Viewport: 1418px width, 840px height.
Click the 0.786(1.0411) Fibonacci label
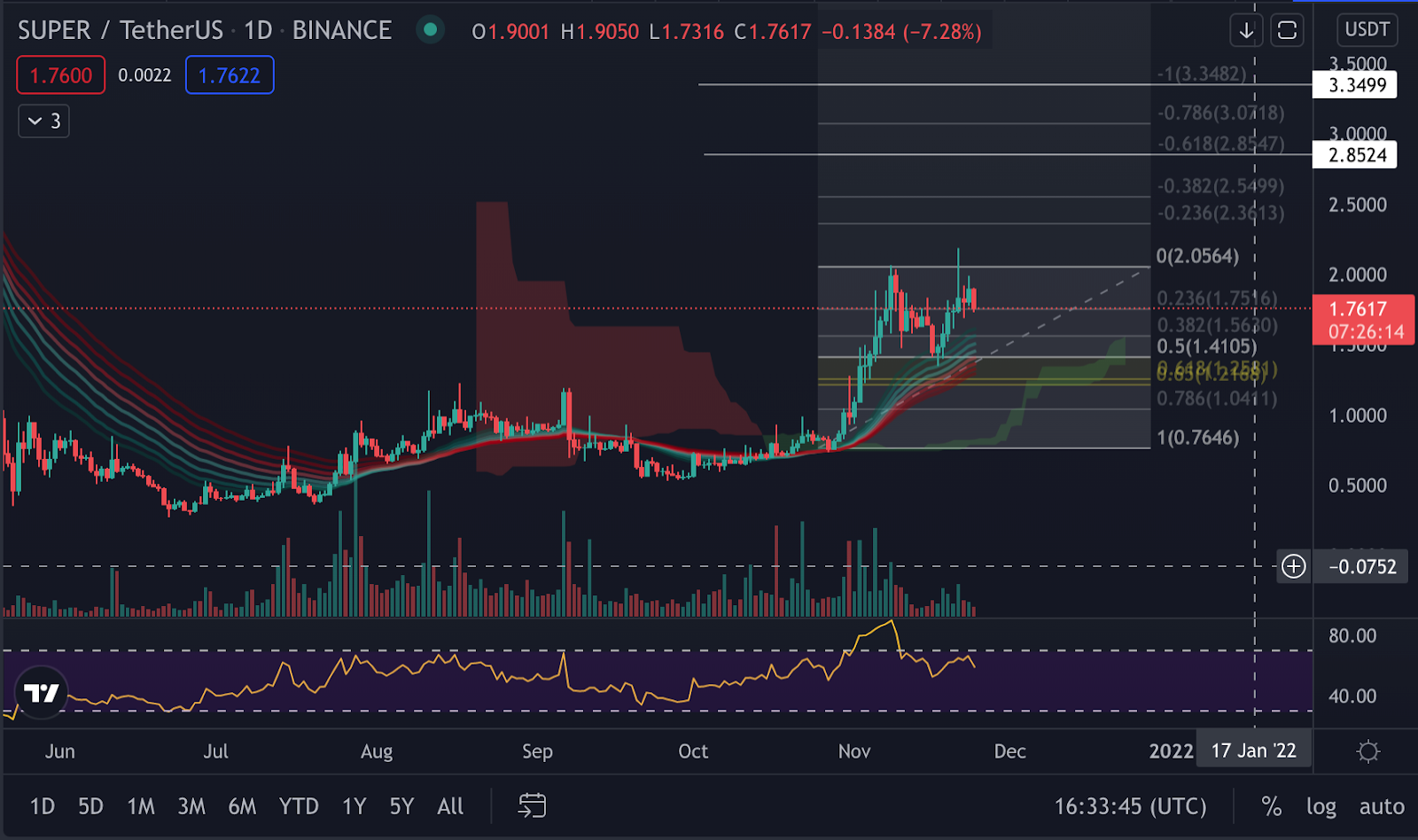1217,399
